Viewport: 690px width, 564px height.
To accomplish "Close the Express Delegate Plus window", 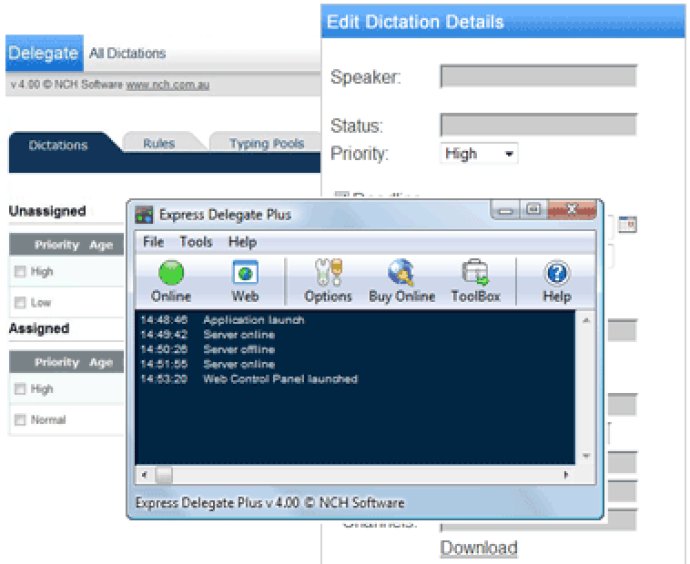I will click(x=572, y=209).
